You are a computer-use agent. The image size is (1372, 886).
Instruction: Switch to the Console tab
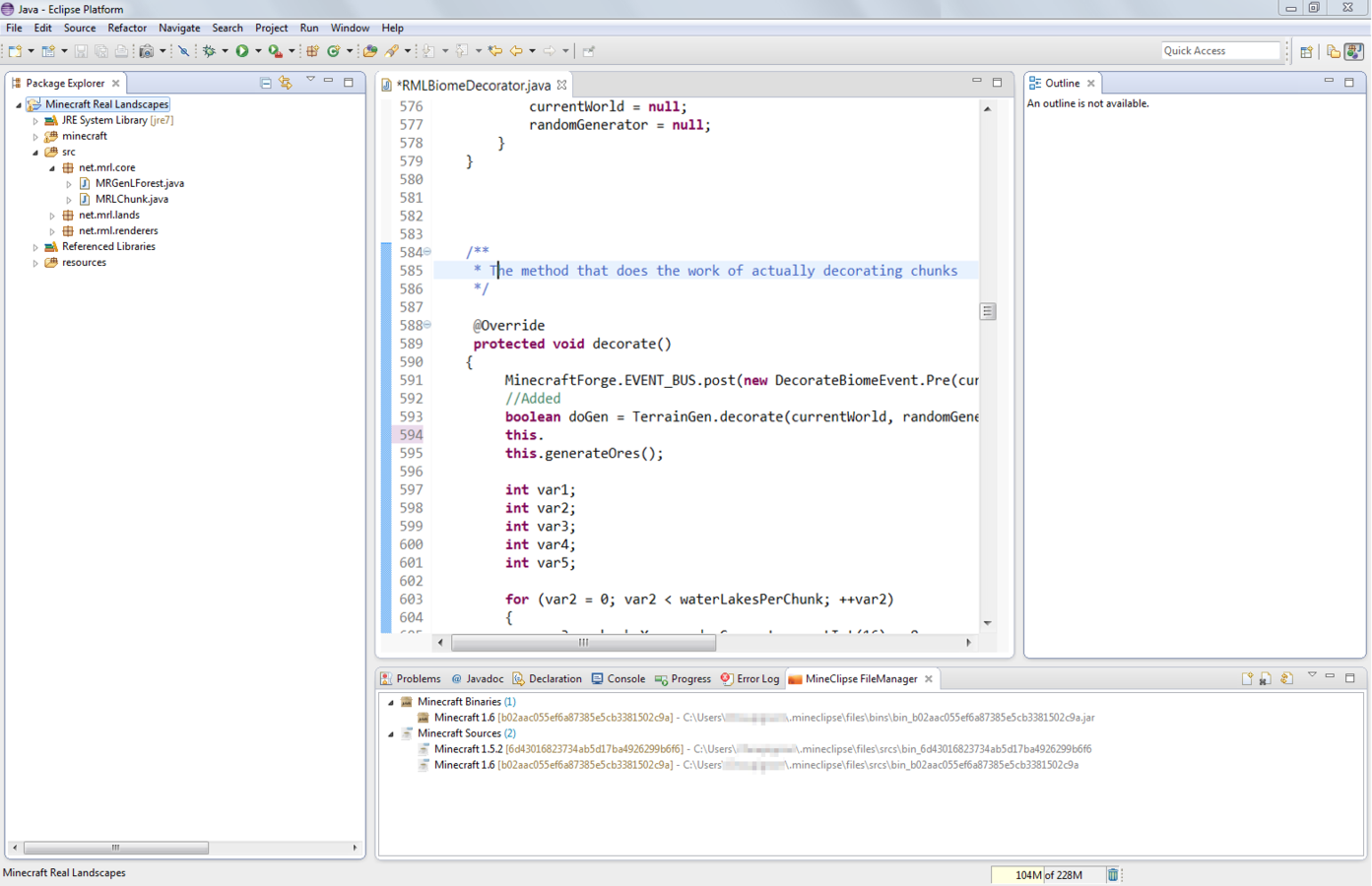(625, 679)
